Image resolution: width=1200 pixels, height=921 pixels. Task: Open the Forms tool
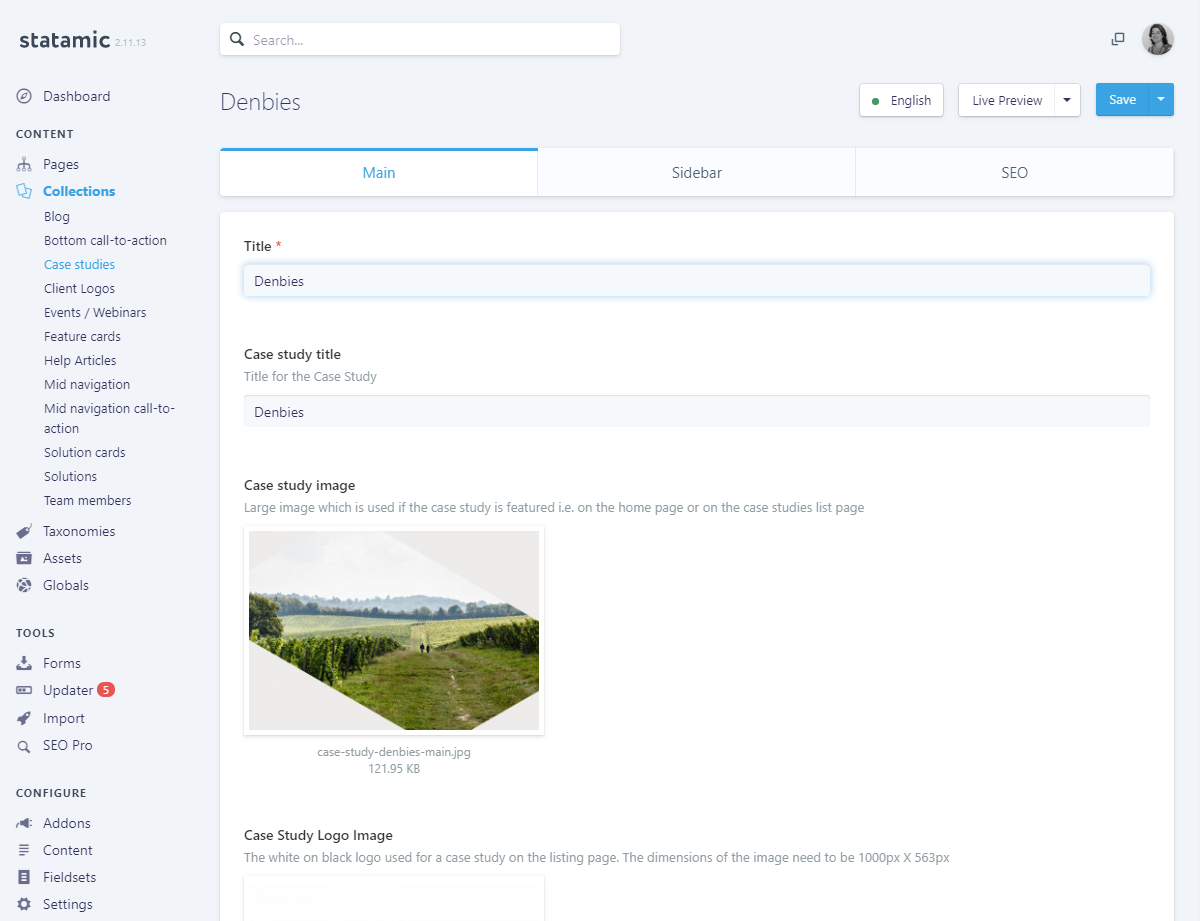coord(62,664)
